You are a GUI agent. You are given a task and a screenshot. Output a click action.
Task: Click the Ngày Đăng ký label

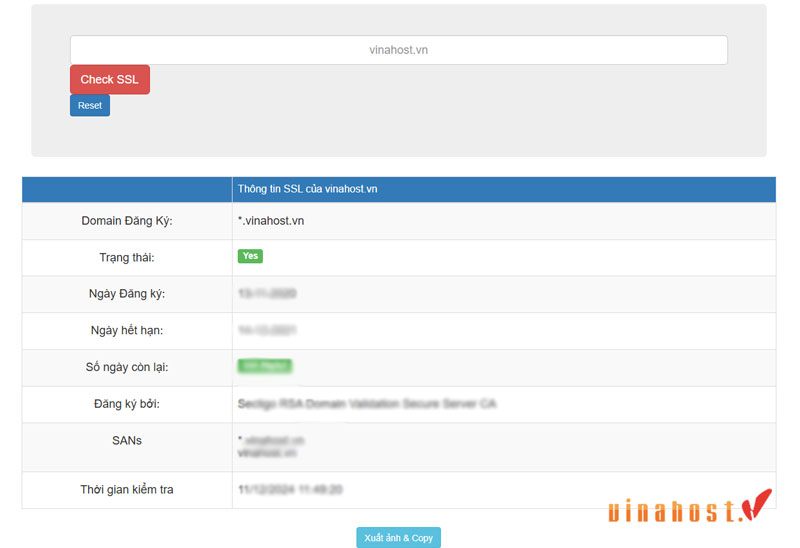[127, 294]
